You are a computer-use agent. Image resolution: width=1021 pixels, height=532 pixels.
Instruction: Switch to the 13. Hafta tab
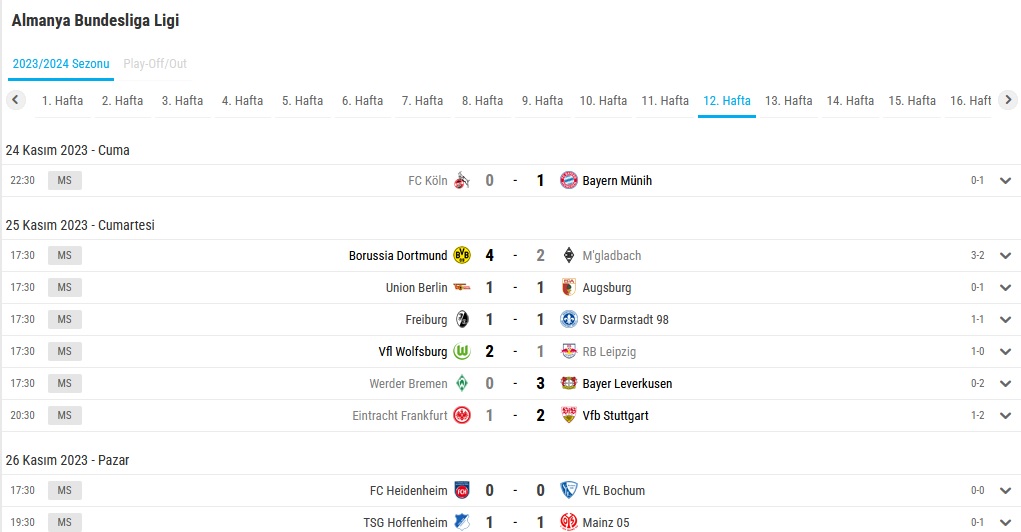(788, 101)
